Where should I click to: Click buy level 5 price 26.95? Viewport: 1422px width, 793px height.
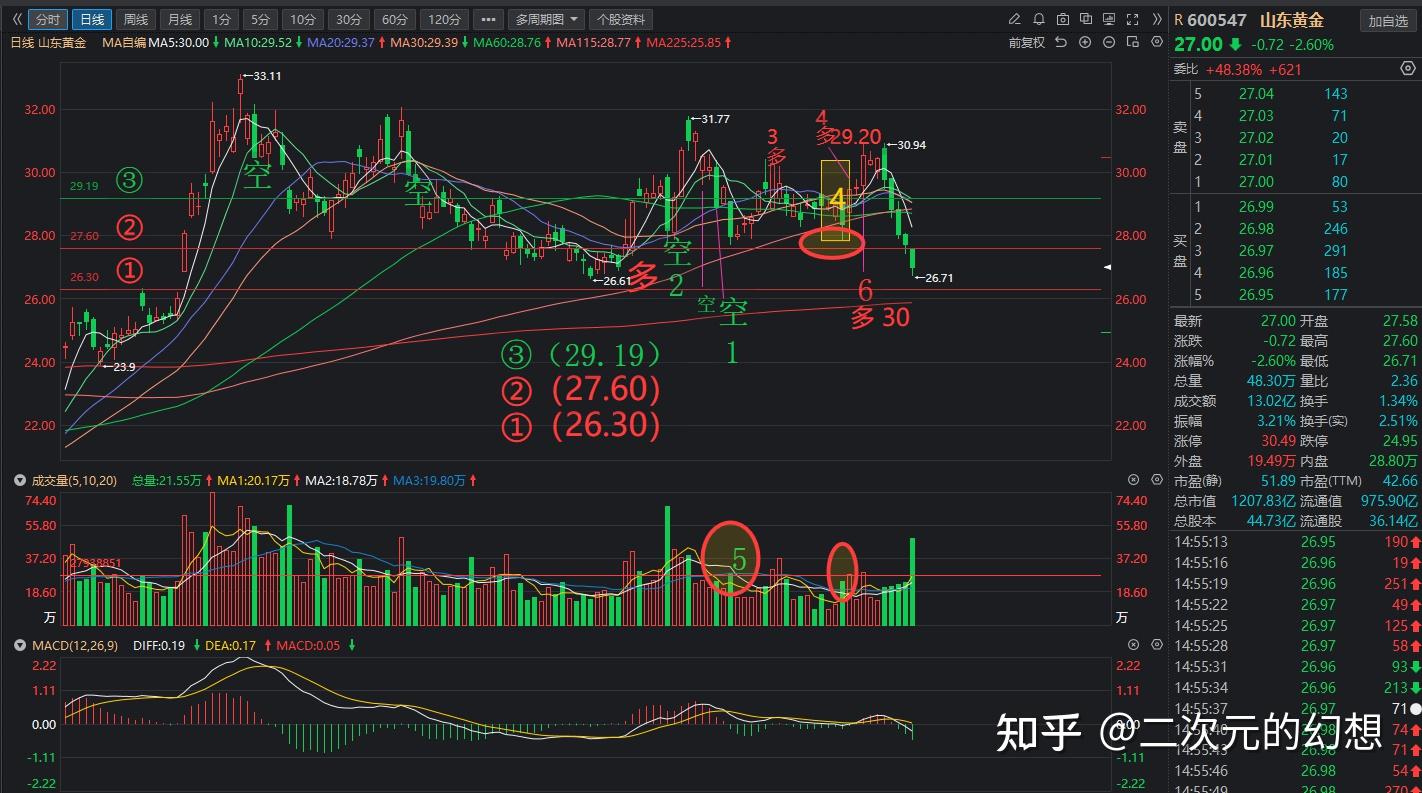(x=1256, y=294)
